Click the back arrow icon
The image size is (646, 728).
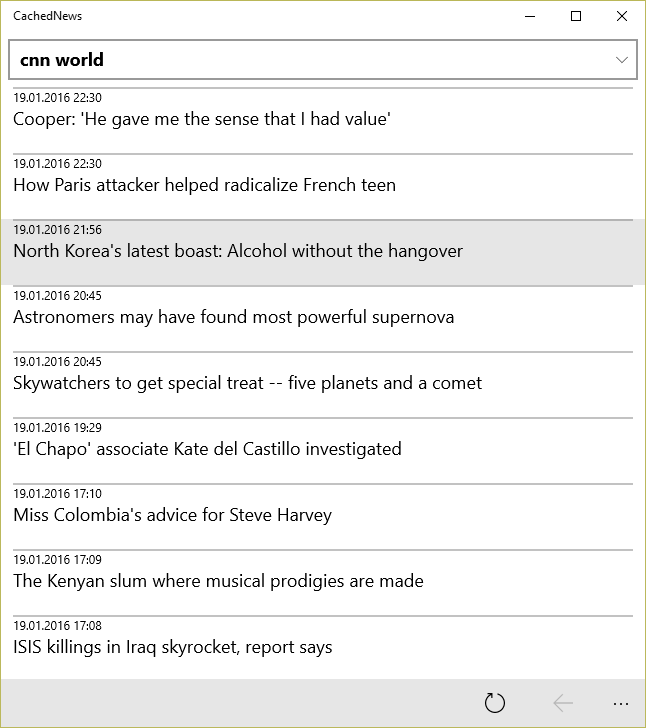click(x=563, y=703)
